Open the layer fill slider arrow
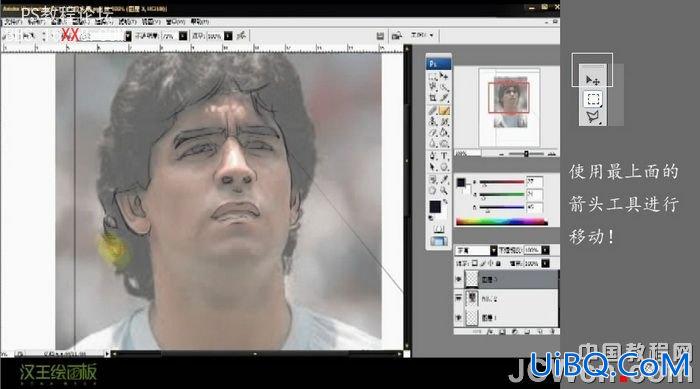This screenshot has height=389, width=700. [x=545, y=264]
